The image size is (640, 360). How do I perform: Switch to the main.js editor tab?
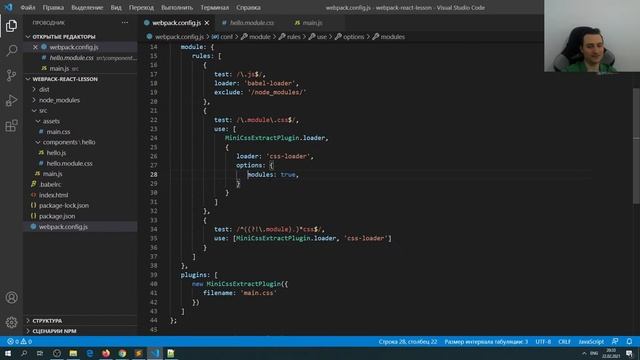pyautogui.click(x=312, y=23)
